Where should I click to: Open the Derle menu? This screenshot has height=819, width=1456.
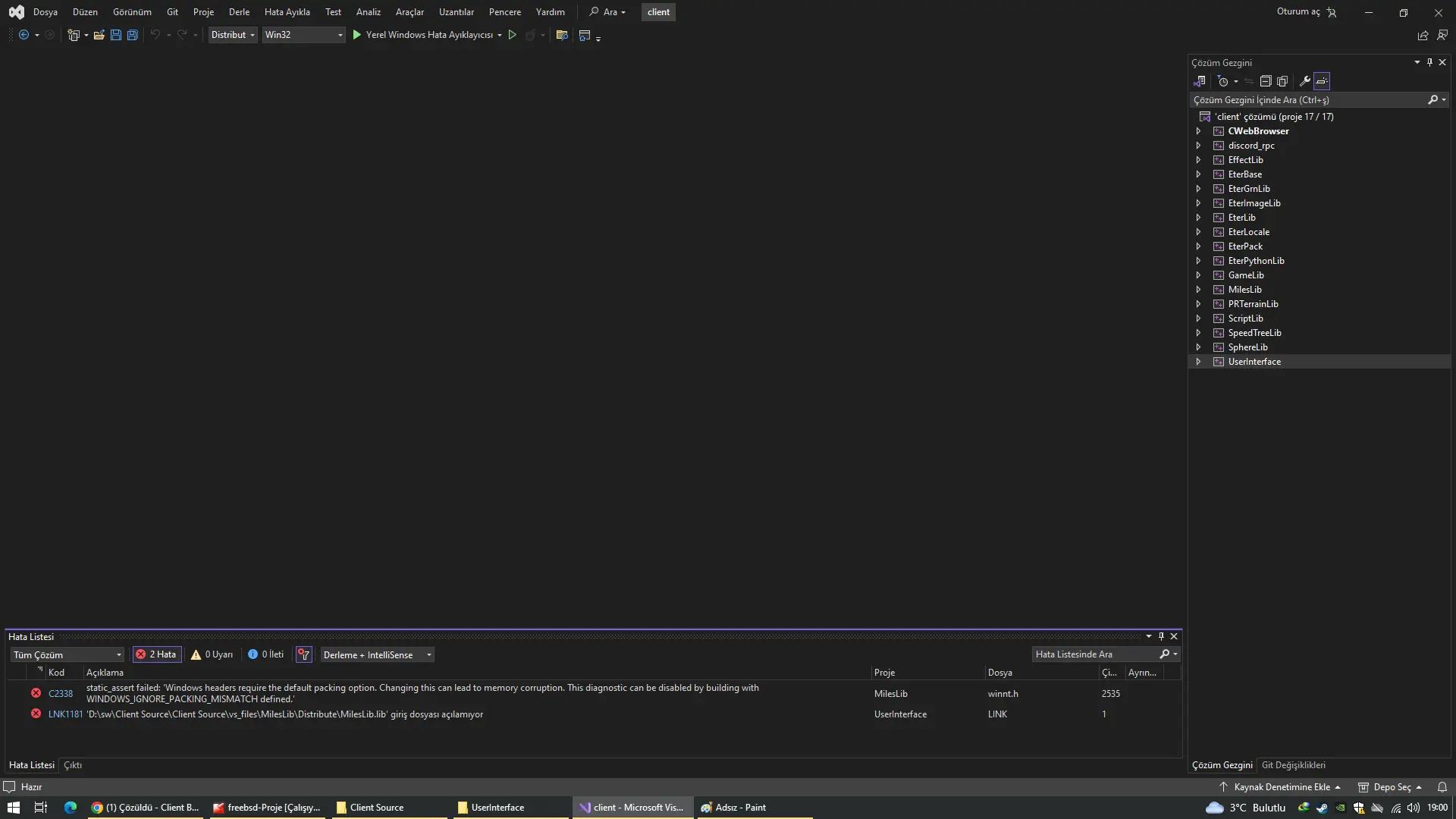[239, 12]
